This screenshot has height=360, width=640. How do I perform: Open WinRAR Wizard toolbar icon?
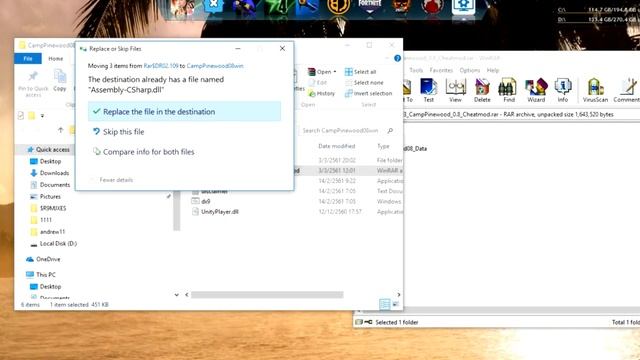[536, 90]
